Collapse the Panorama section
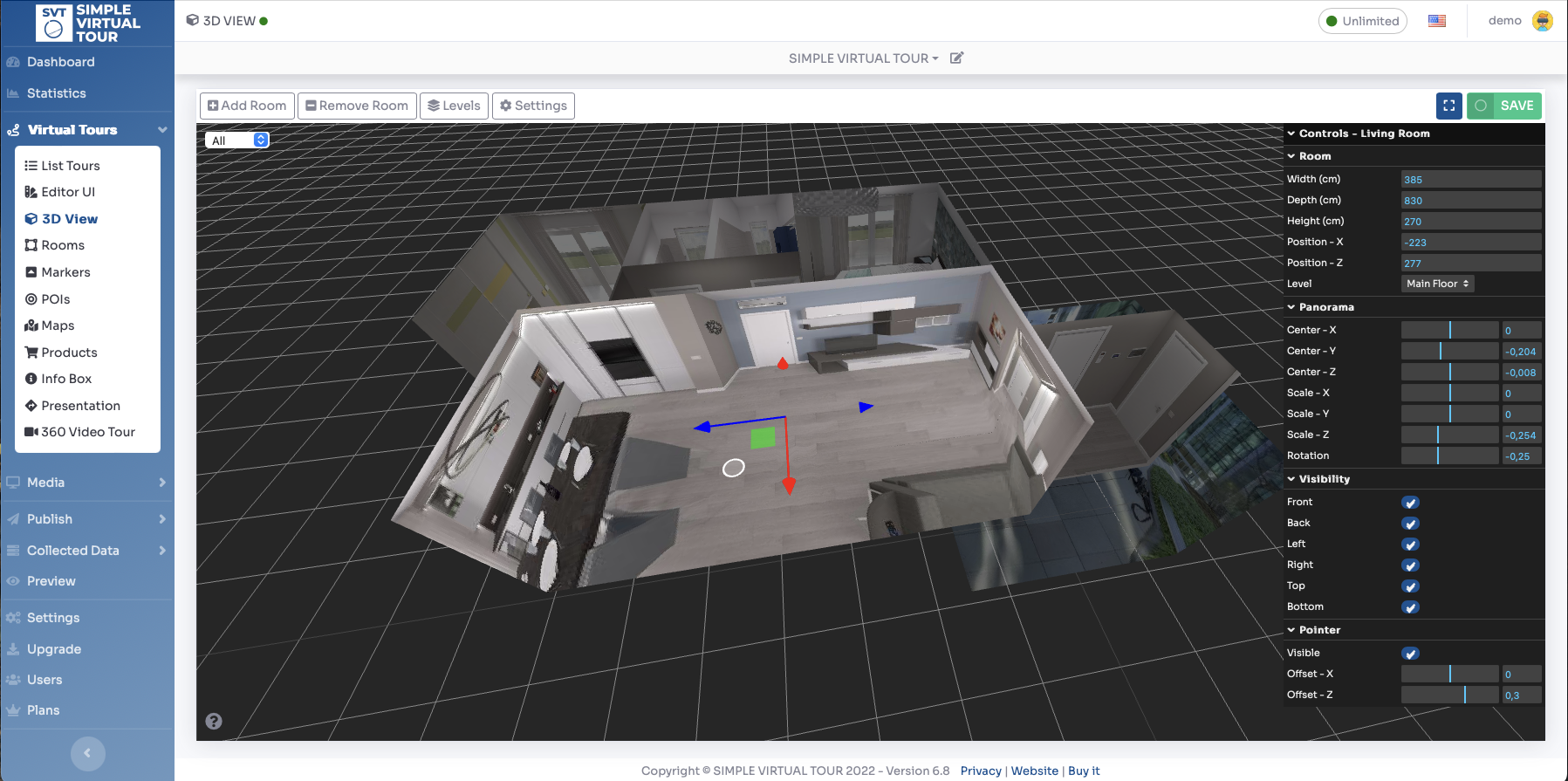Screen dimensions: 1568x781 1325,307
